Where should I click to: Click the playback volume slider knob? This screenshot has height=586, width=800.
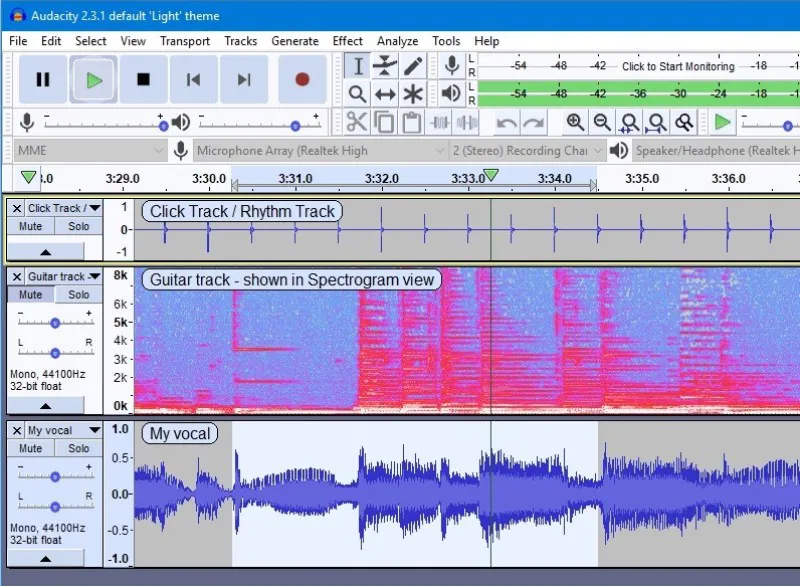[295, 125]
